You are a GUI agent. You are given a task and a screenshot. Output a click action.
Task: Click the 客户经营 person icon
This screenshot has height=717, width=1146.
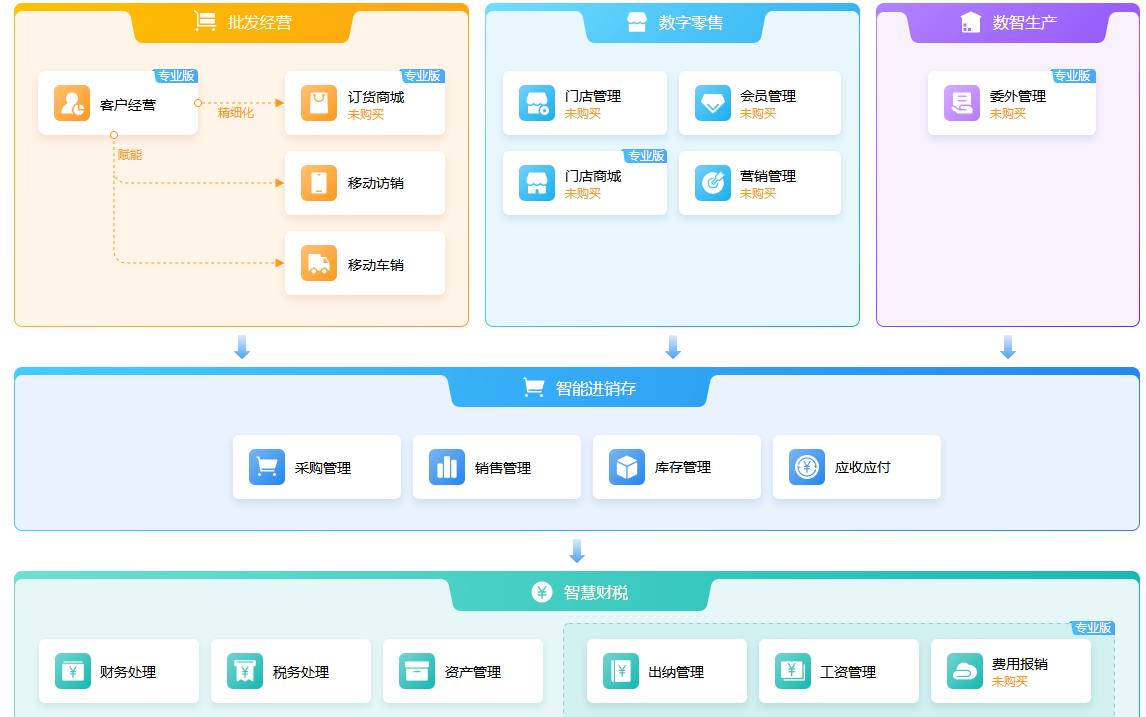[x=72, y=103]
